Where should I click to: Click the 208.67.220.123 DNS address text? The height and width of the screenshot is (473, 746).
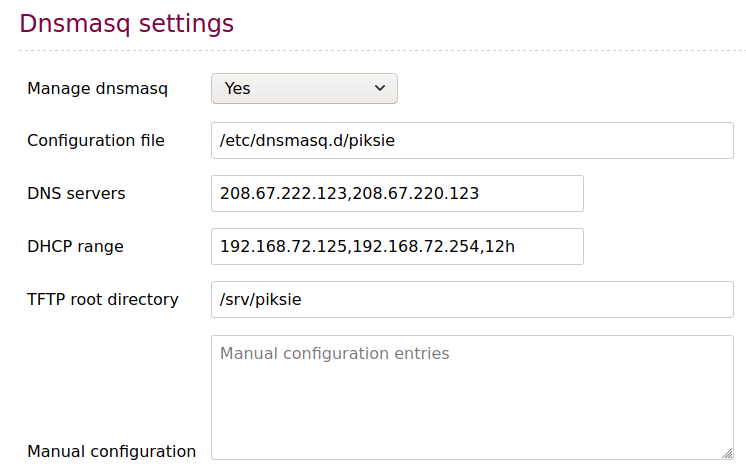[415, 194]
